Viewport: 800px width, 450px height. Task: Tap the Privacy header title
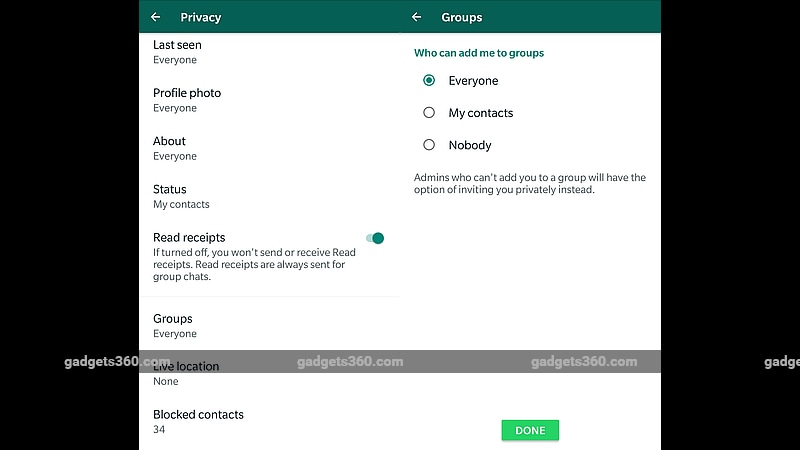(200, 17)
